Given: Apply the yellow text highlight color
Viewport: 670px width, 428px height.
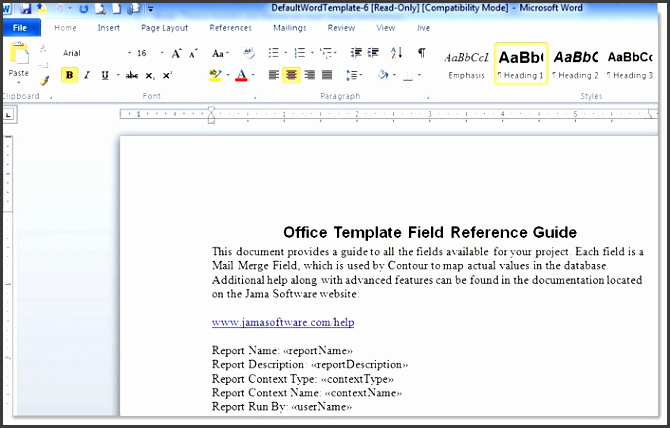Looking at the screenshot, I should point(215,76).
